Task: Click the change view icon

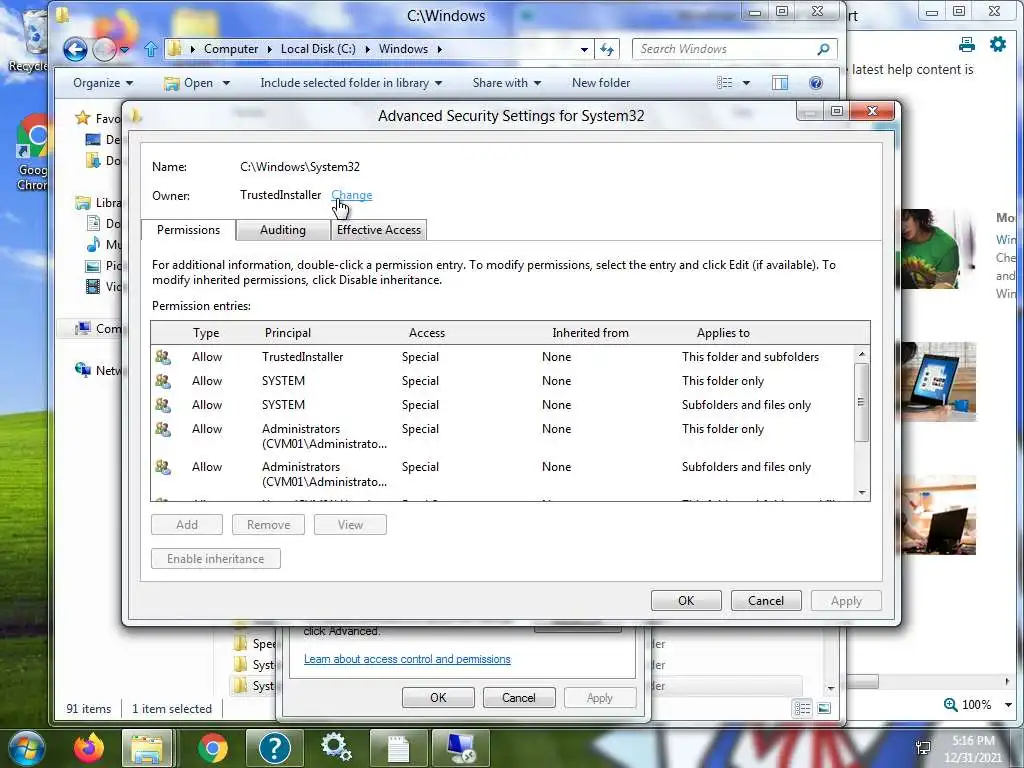Action: [725, 83]
